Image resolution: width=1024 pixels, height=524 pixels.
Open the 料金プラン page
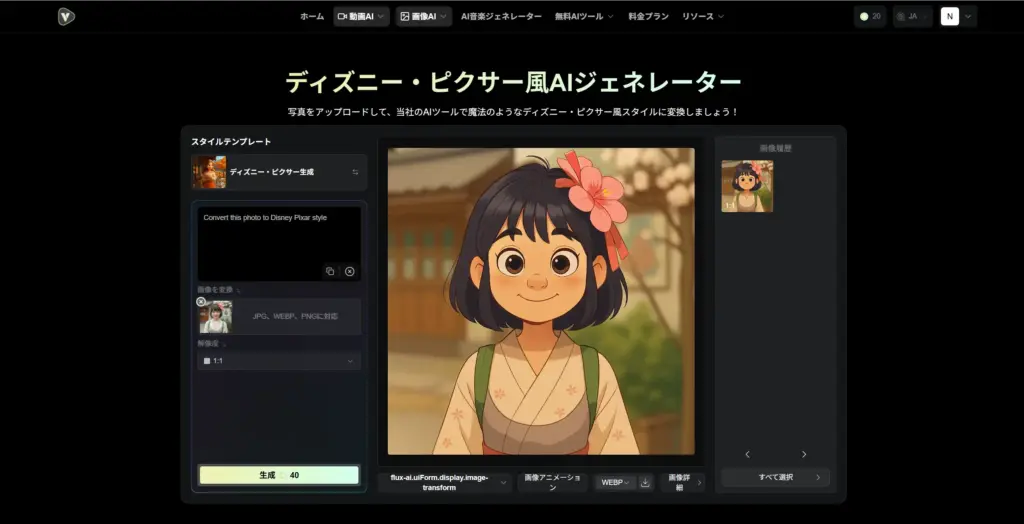(x=648, y=16)
